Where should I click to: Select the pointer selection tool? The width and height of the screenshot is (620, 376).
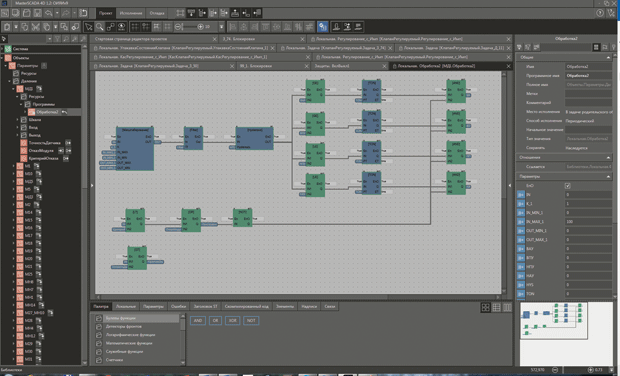click(89, 27)
